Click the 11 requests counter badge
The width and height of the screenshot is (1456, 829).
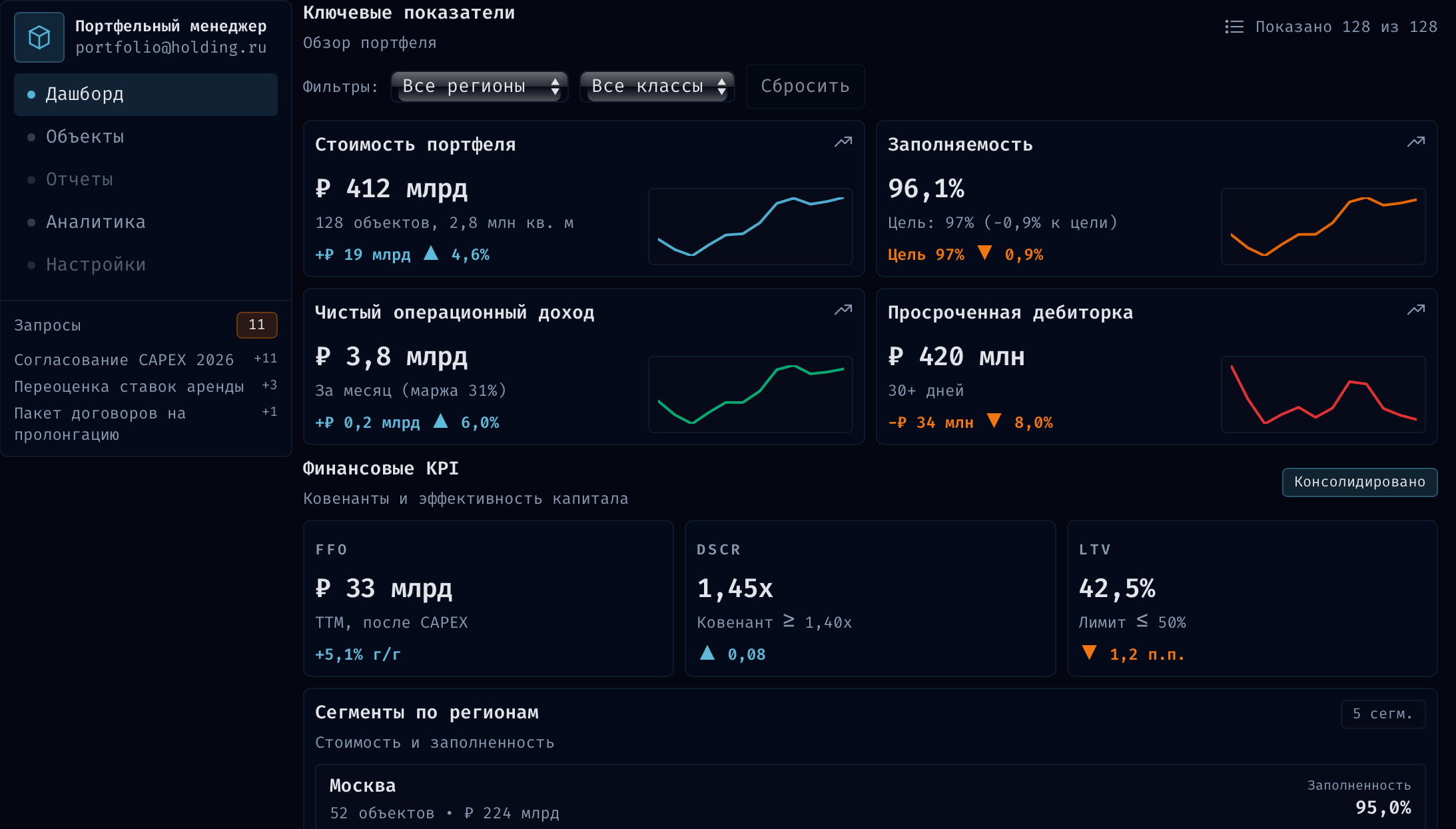pos(256,325)
